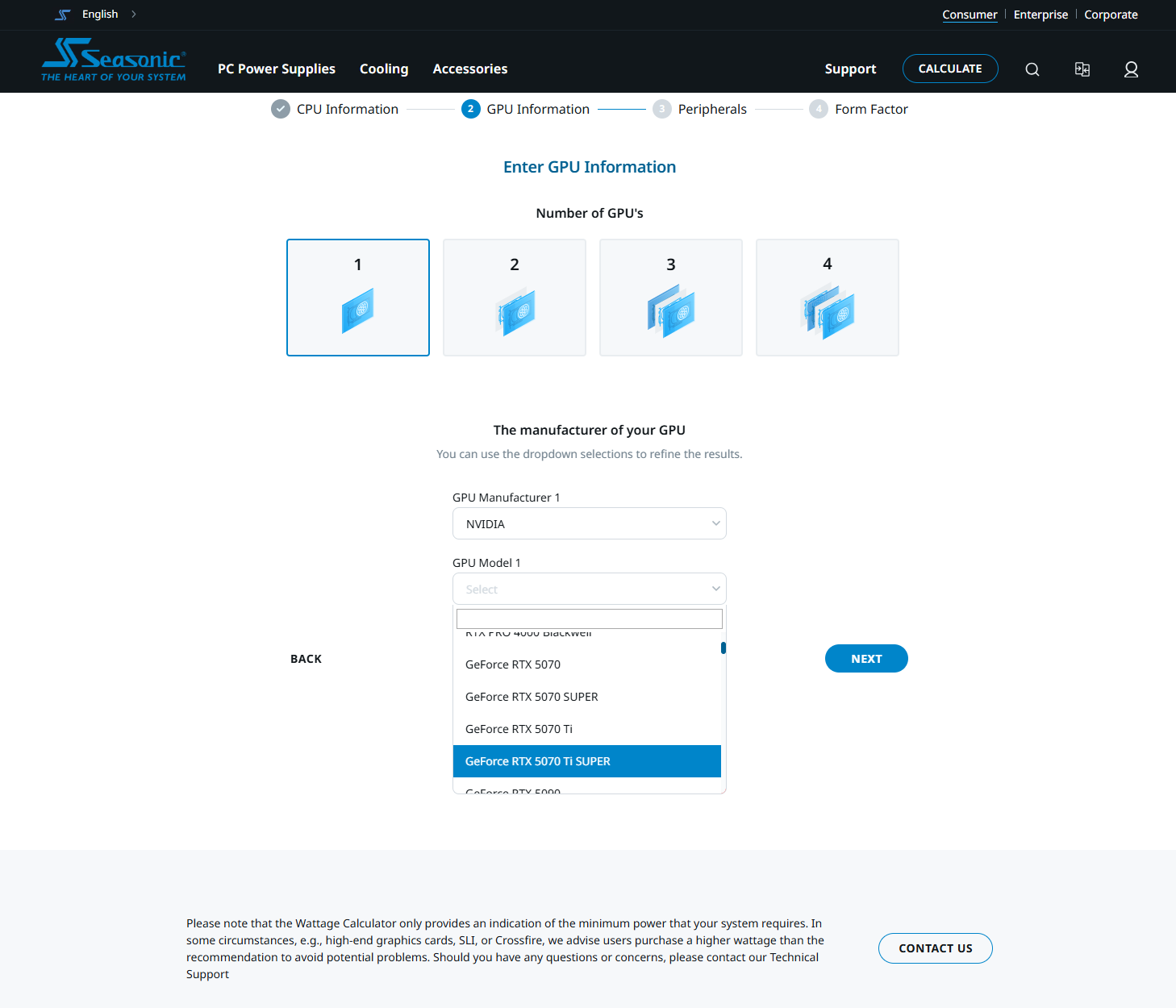This screenshot has height=1008, width=1176.
Task: Click the GPU model list scrollbar thumb
Action: point(724,648)
